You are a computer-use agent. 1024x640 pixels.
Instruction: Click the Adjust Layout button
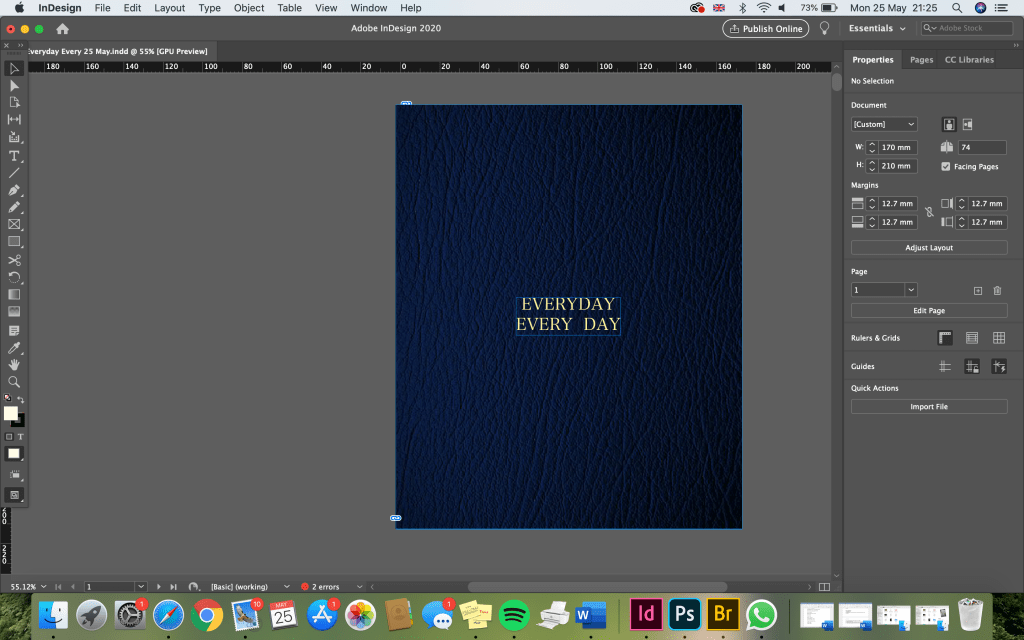pos(929,247)
